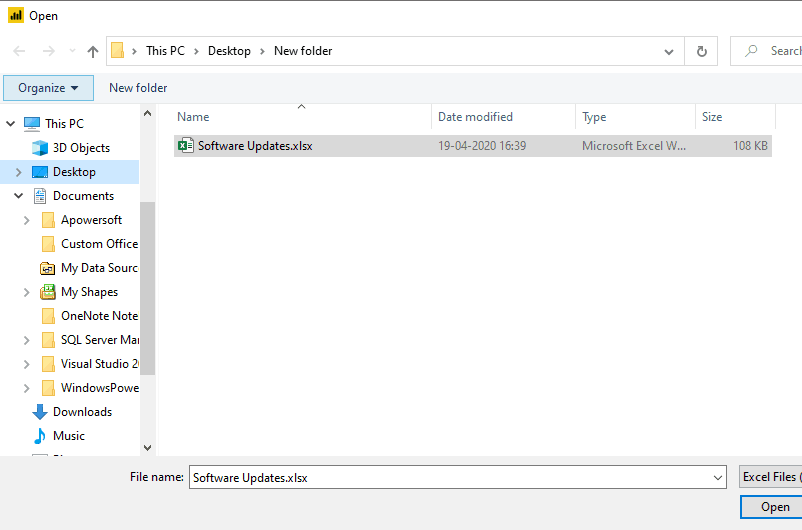Click the Up one level arrow
This screenshot has height=530, width=802.
pos(93,51)
